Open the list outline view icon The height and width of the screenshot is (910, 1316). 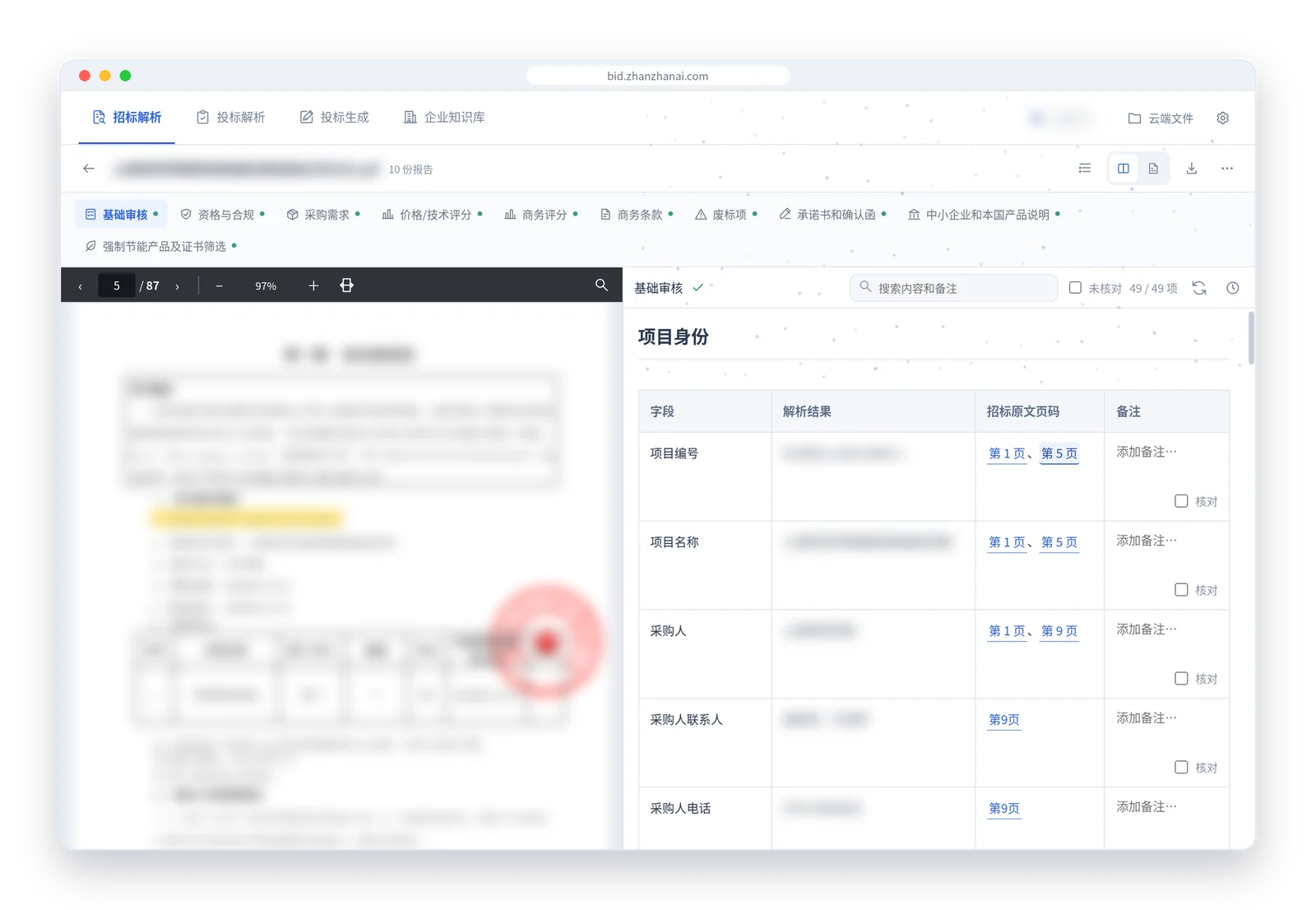point(1085,169)
